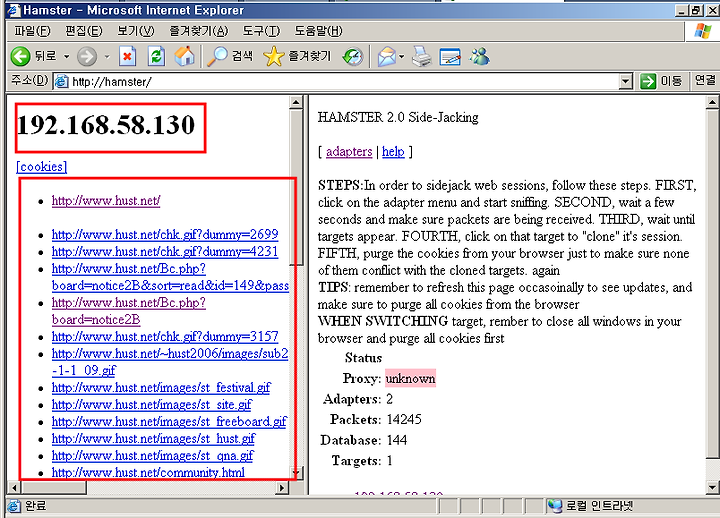720x518 pixels.
Task: Open Search with magnifier icon
Action: point(217,56)
